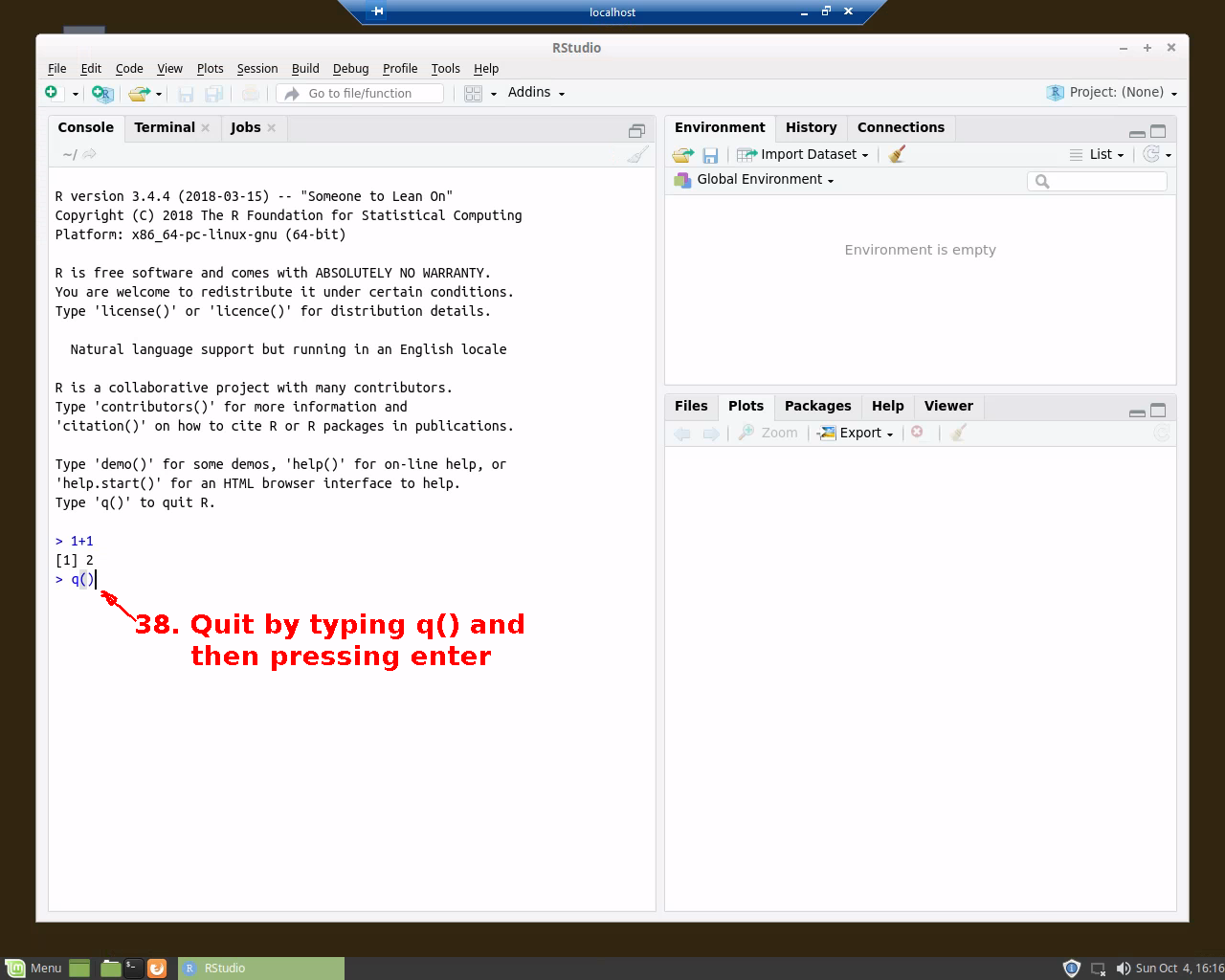Open the refresh options dropdown arrow
Image resolution: width=1225 pixels, height=980 pixels.
[x=1169, y=155]
